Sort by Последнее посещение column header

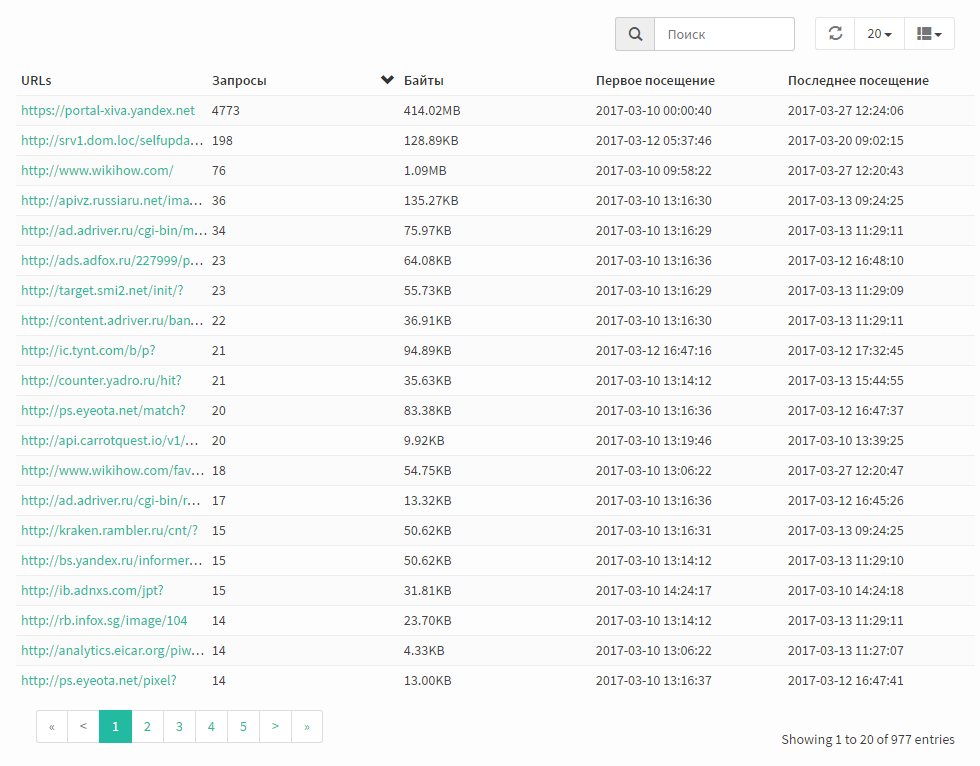pyautogui.click(x=858, y=81)
